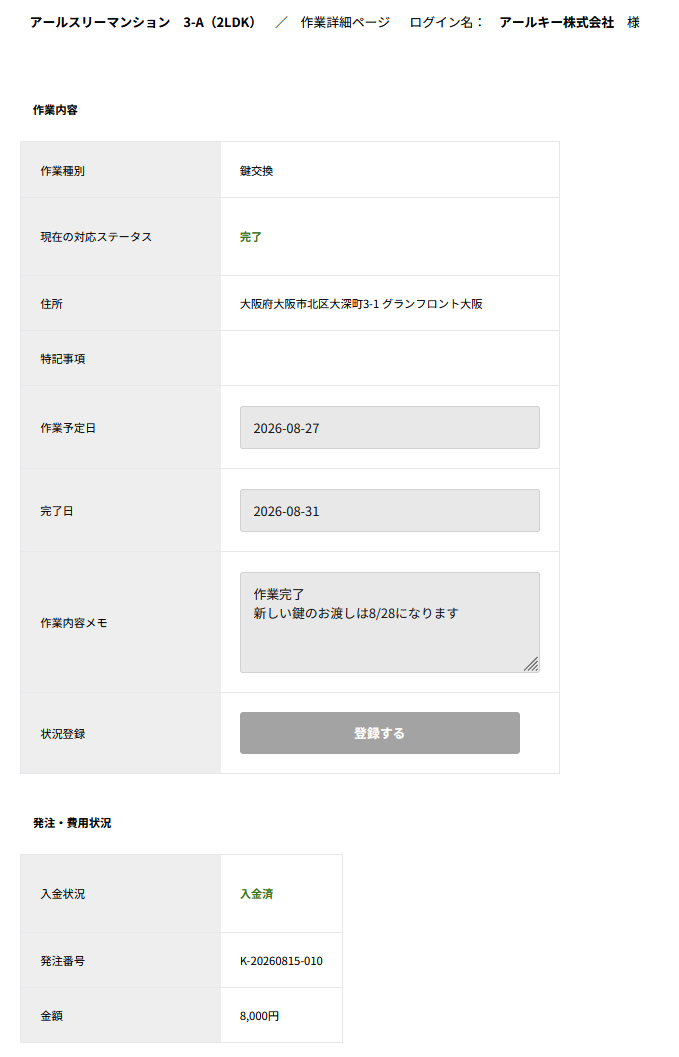Screen dimensions: 679x1057
Task: Click the 作業詳細ページ breadcrumb text
Action: (345, 22)
